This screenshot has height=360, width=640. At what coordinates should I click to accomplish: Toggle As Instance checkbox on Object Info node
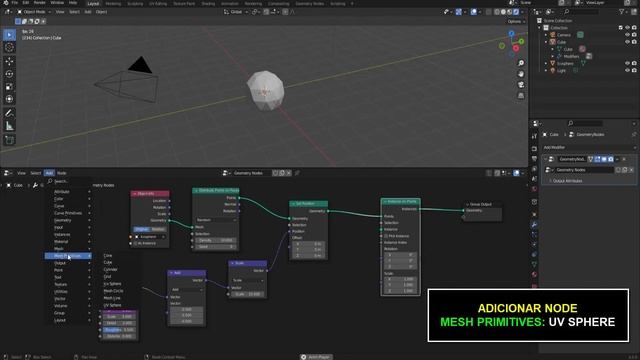pos(135,243)
